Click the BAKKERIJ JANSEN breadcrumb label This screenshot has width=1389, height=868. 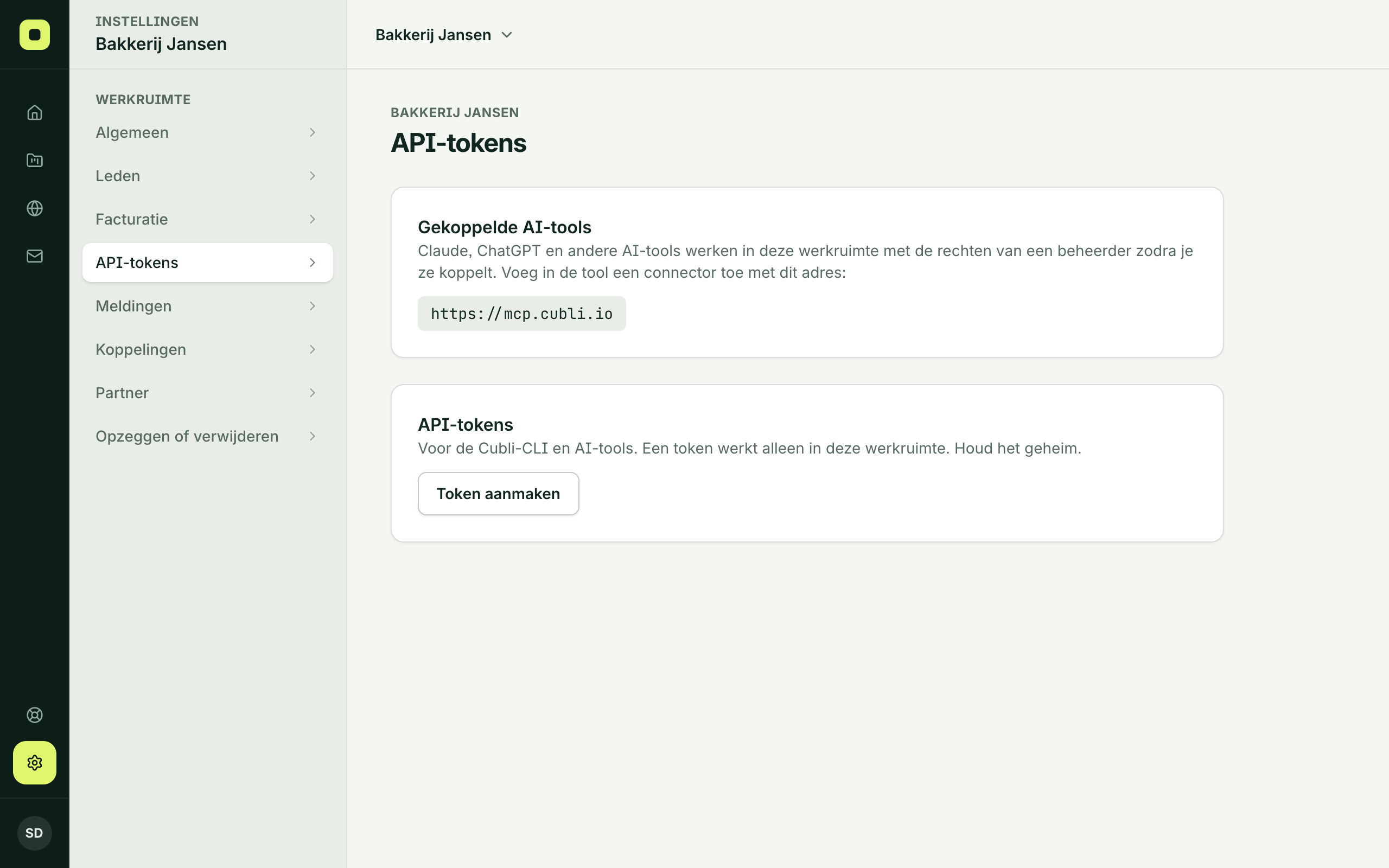[455, 112]
